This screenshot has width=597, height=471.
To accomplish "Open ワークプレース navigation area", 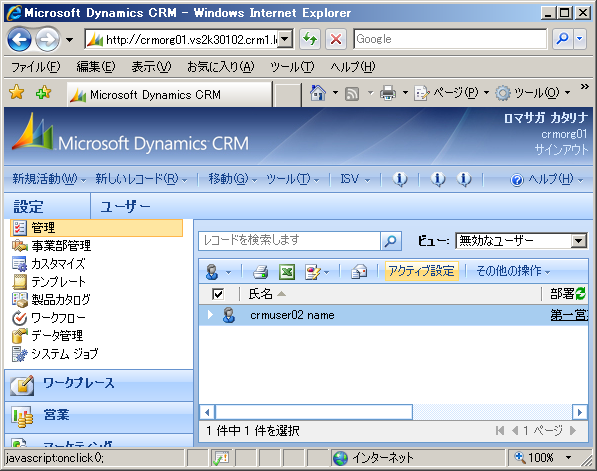I will [99, 385].
